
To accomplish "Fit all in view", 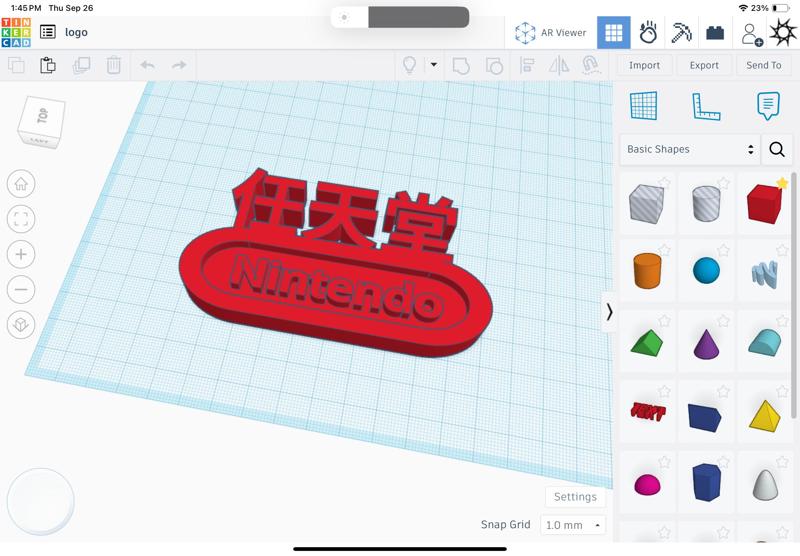I will click(21, 219).
